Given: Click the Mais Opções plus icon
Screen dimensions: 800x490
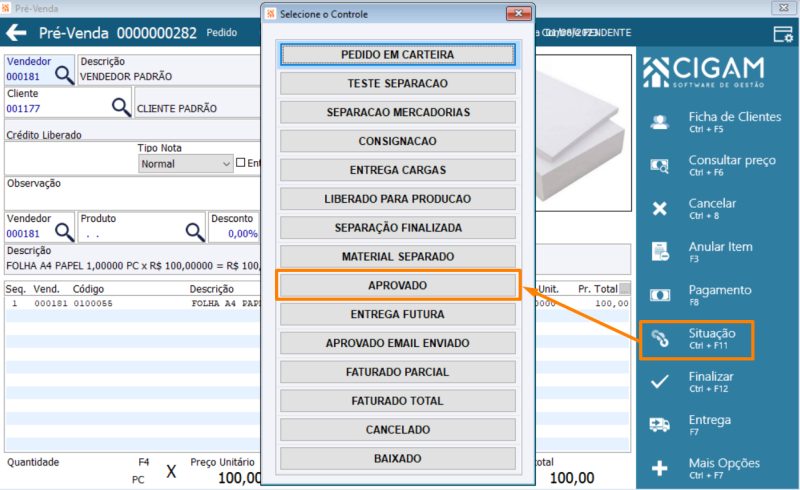Looking at the screenshot, I should pos(660,468).
